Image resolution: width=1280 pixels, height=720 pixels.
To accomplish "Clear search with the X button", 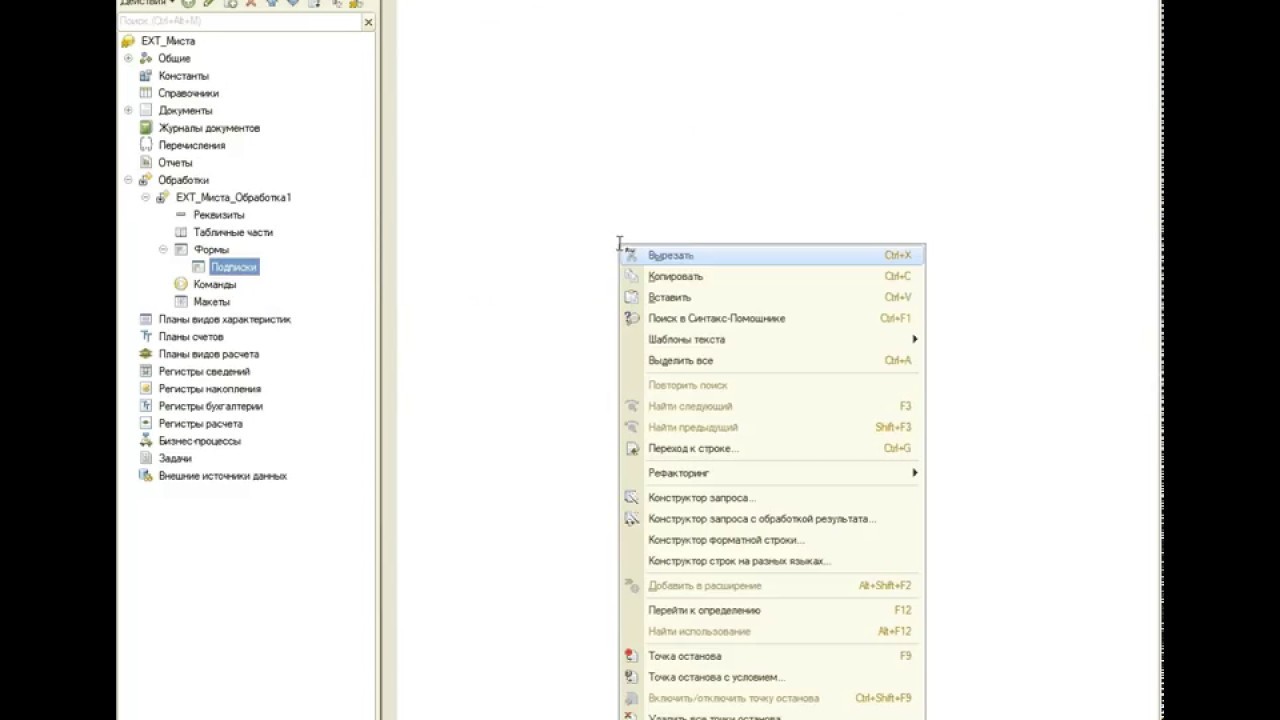I will point(368,21).
